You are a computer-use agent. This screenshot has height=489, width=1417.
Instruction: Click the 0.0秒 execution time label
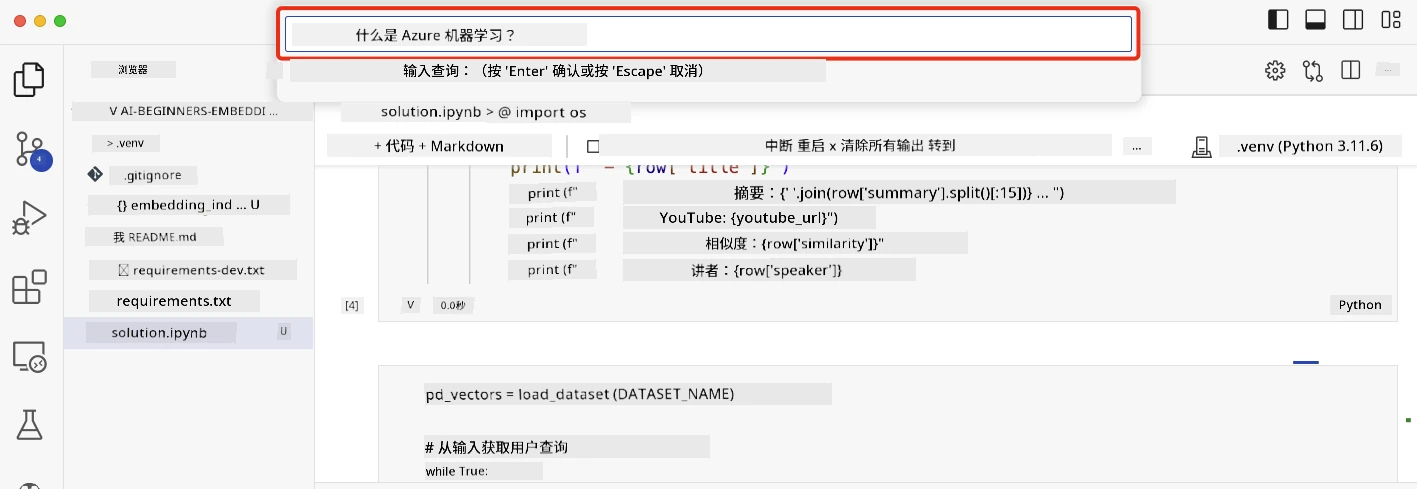click(453, 305)
